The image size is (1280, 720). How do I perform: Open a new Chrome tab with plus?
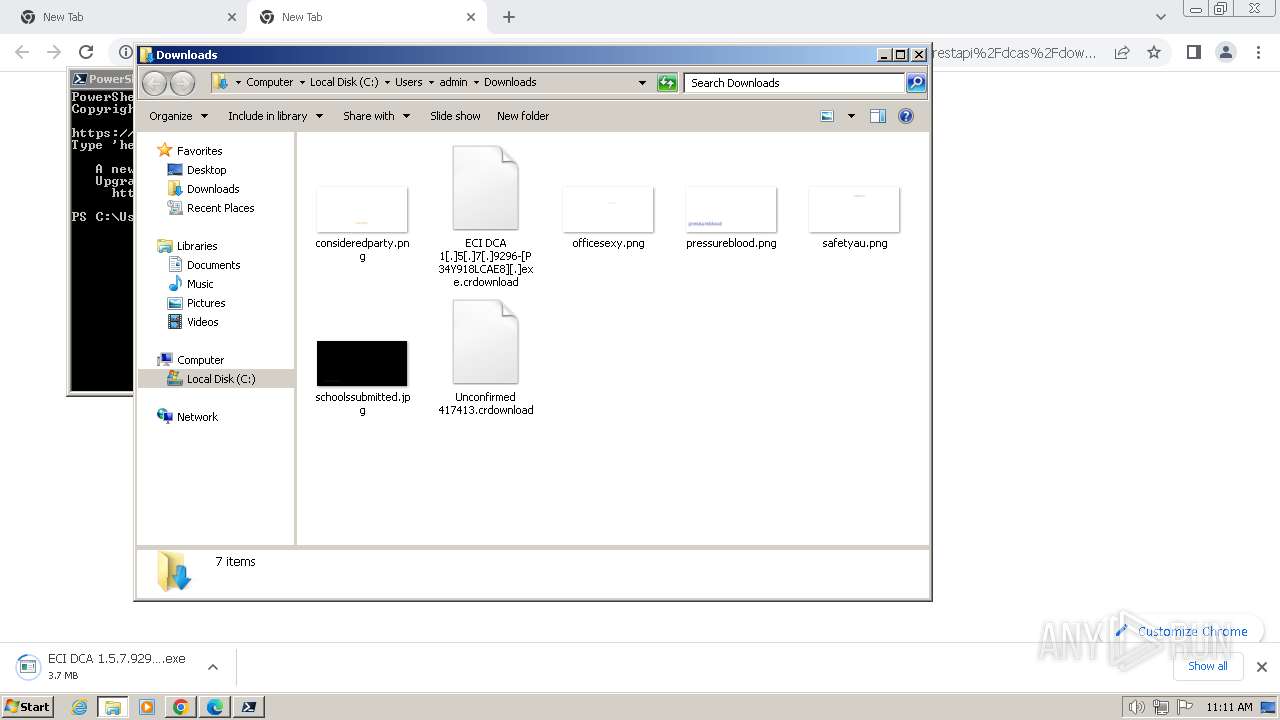point(509,17)
